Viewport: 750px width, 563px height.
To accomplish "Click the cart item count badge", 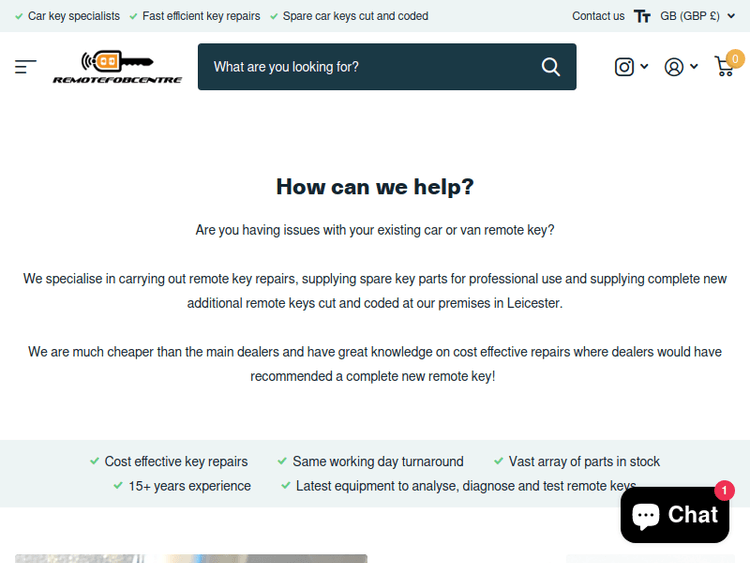I will coord(736,59).
